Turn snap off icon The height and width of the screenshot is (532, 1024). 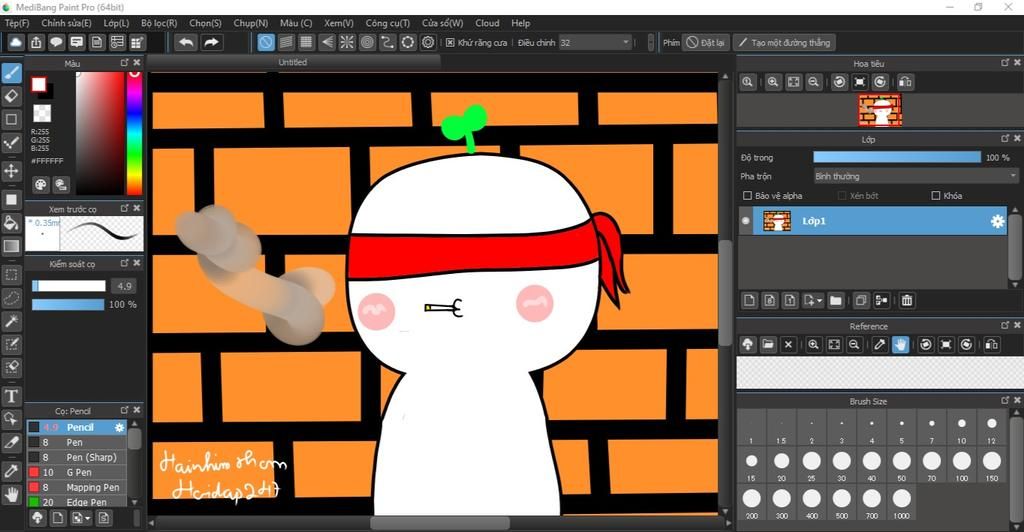266,42
